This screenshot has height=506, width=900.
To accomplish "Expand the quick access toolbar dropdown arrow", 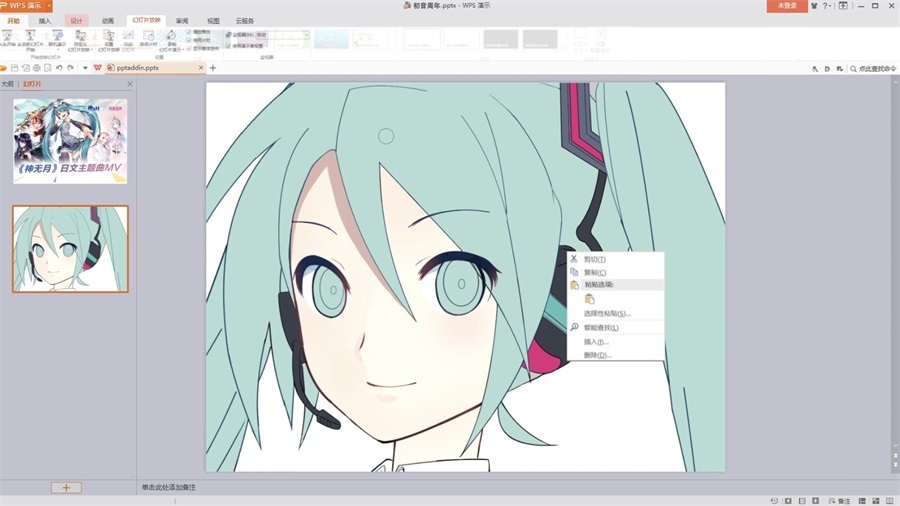I will (x=85, y=68).
